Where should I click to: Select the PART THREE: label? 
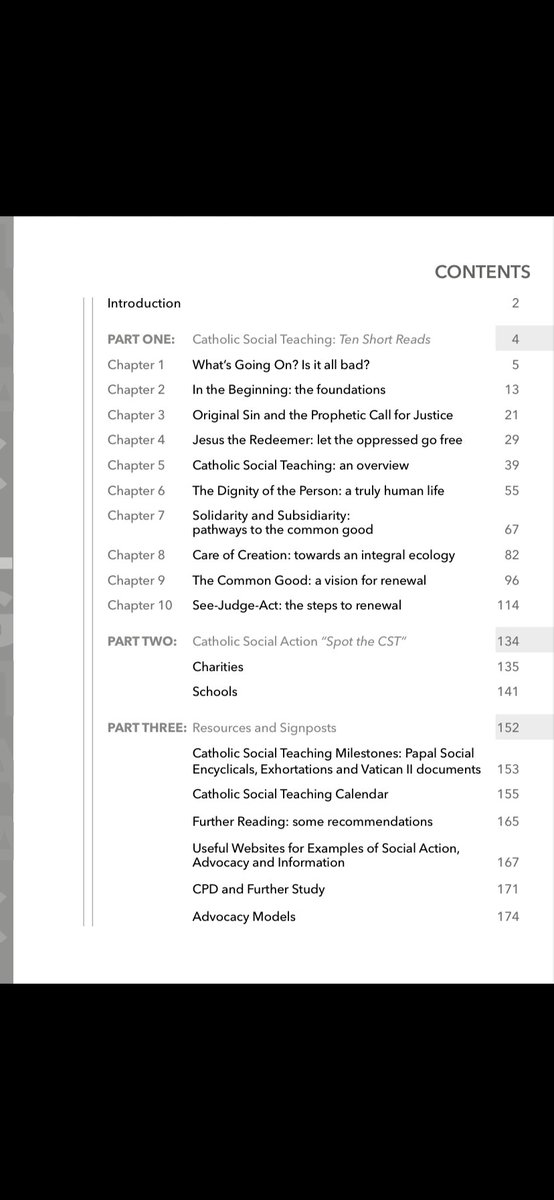147,727
